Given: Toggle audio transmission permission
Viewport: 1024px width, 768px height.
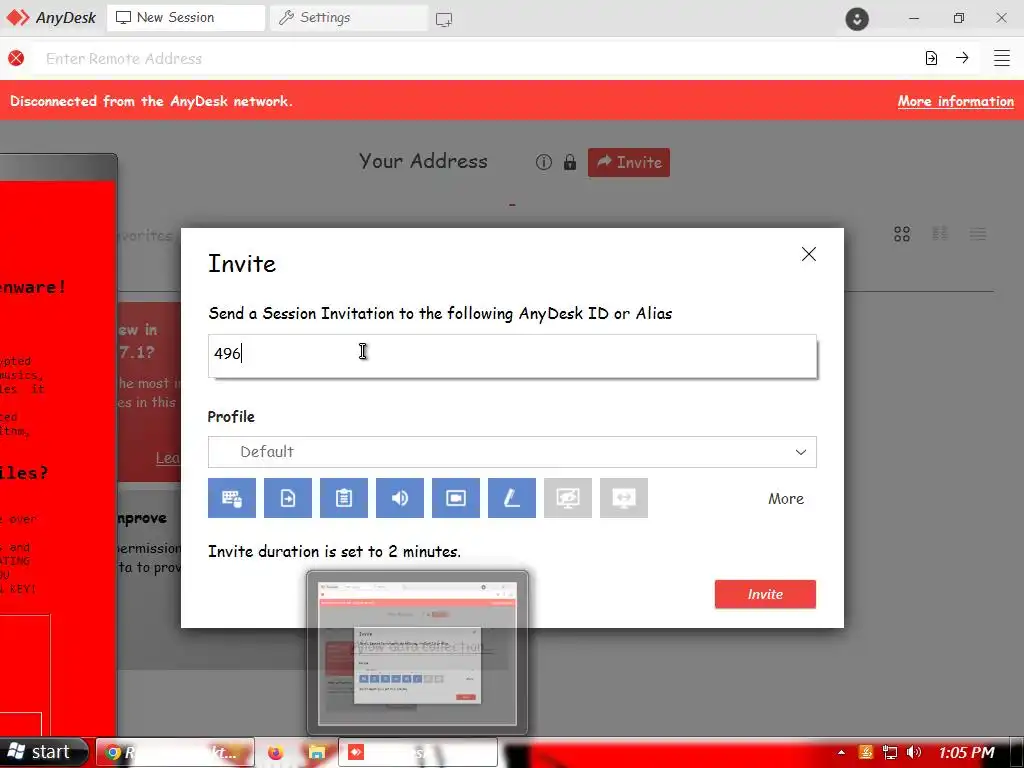Looking at the screenshot, I should point(400,498).
